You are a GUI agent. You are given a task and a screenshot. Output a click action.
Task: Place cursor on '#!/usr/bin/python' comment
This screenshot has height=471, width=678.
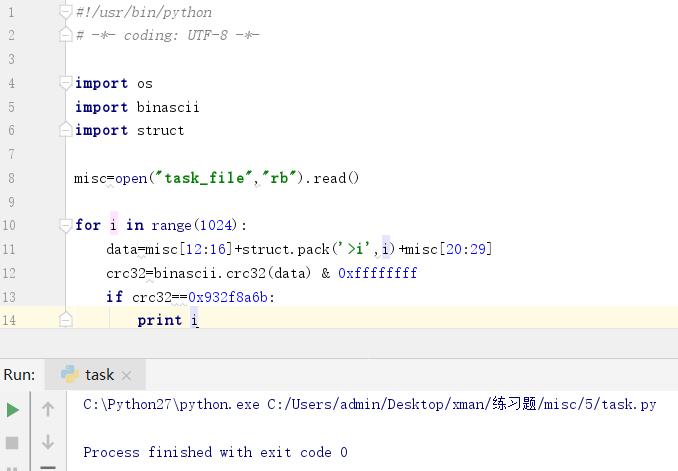pos(144,12)
